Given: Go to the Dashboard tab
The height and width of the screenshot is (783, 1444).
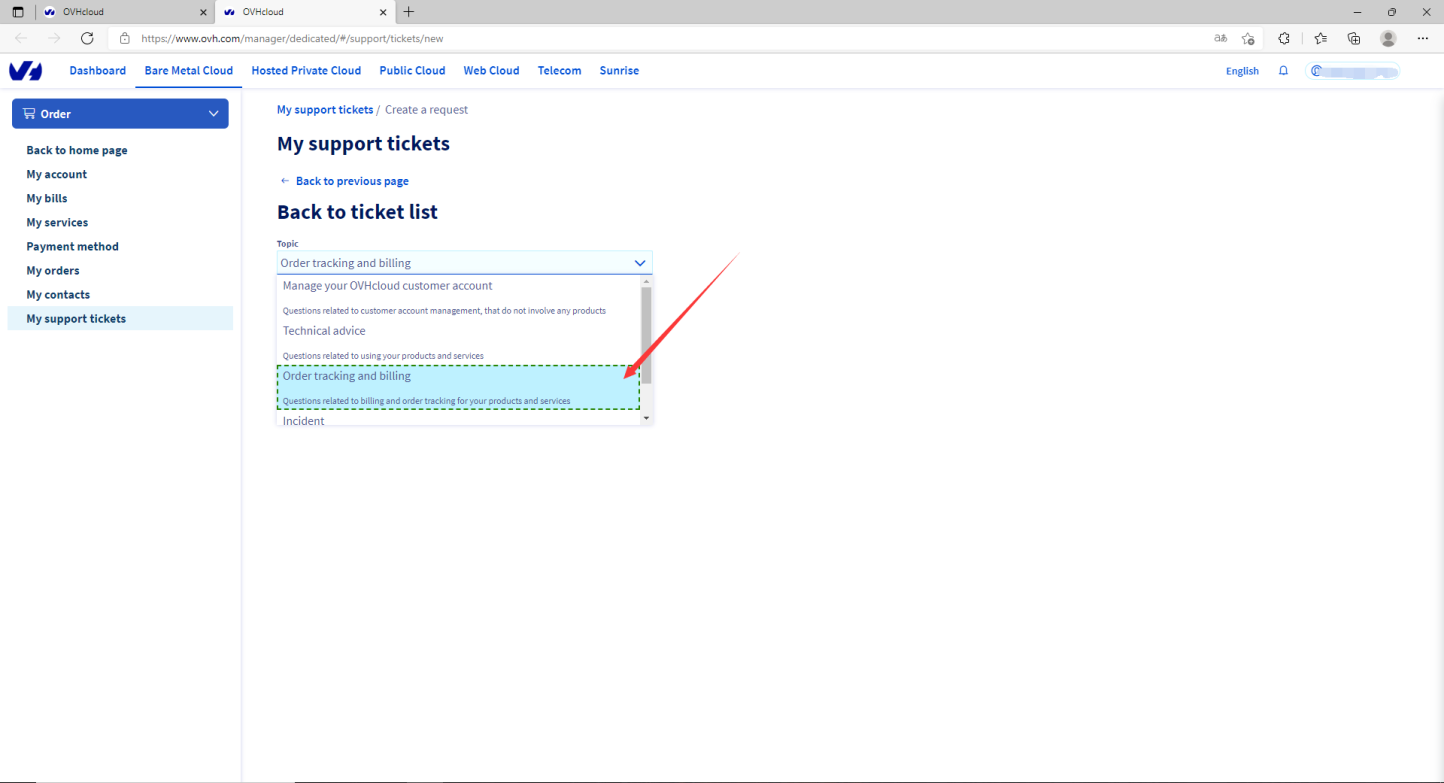Looking at the screenshot, I should point(97,71).
